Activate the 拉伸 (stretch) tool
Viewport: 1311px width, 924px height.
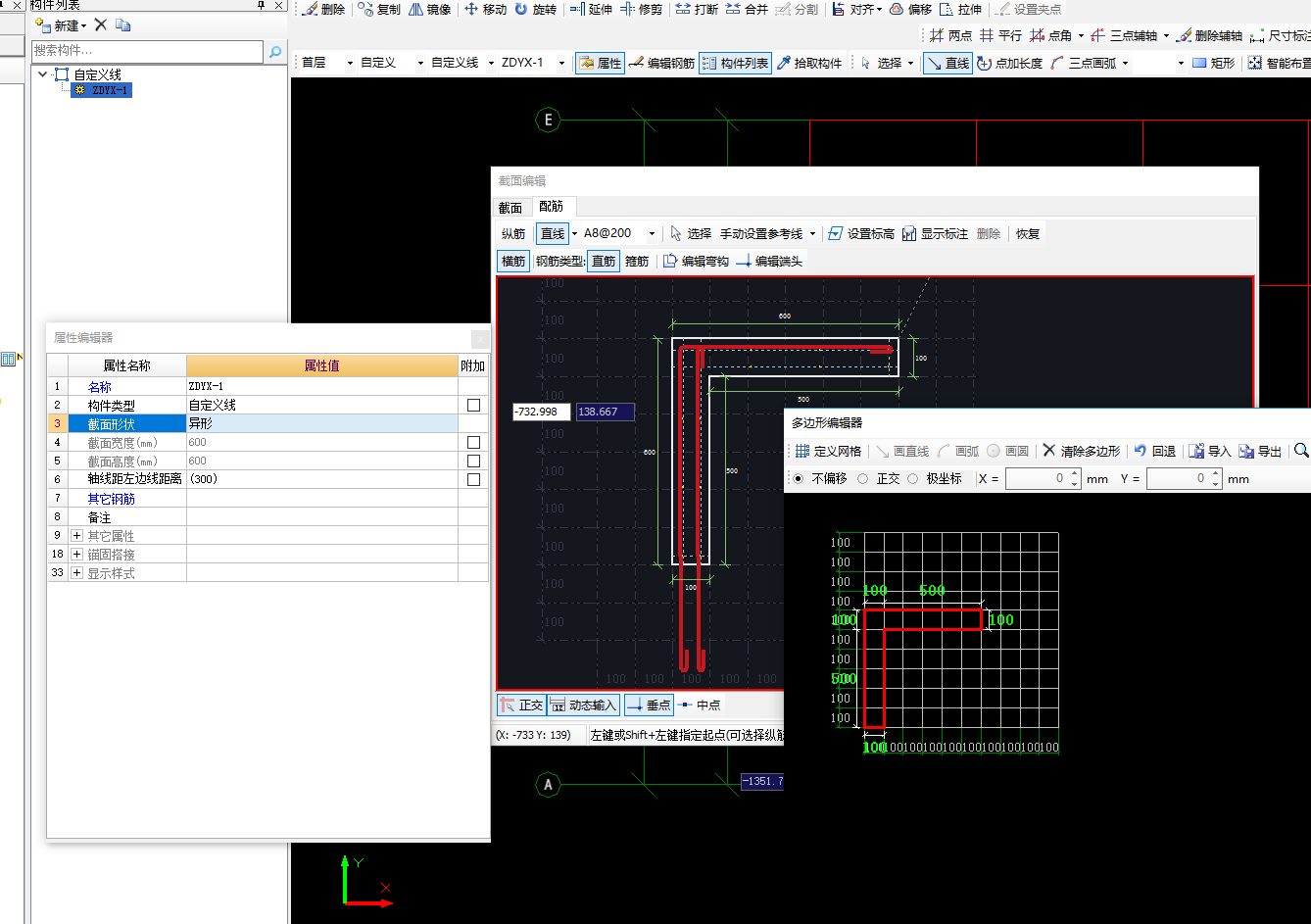[960, 9]
